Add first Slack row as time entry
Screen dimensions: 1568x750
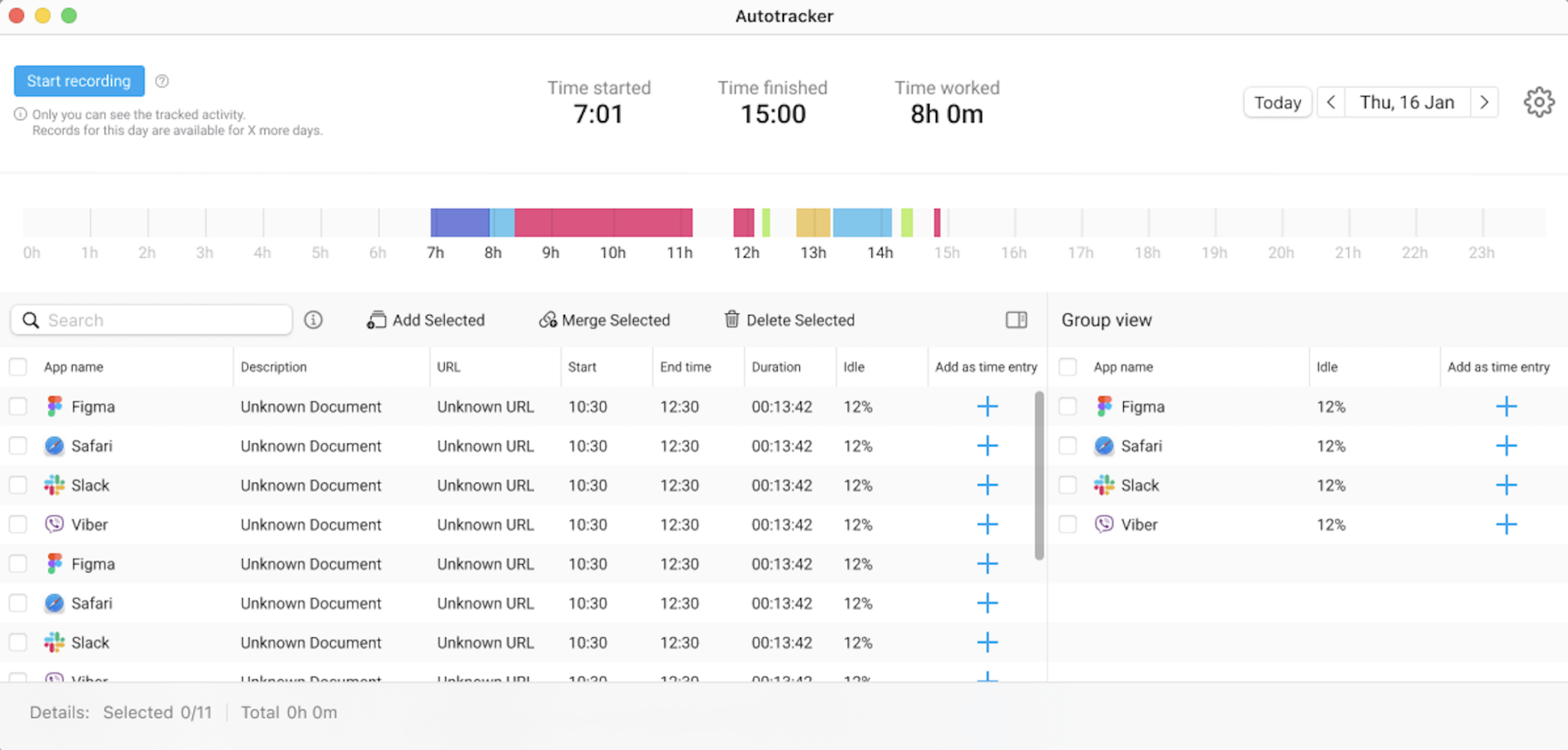(988, 485)
